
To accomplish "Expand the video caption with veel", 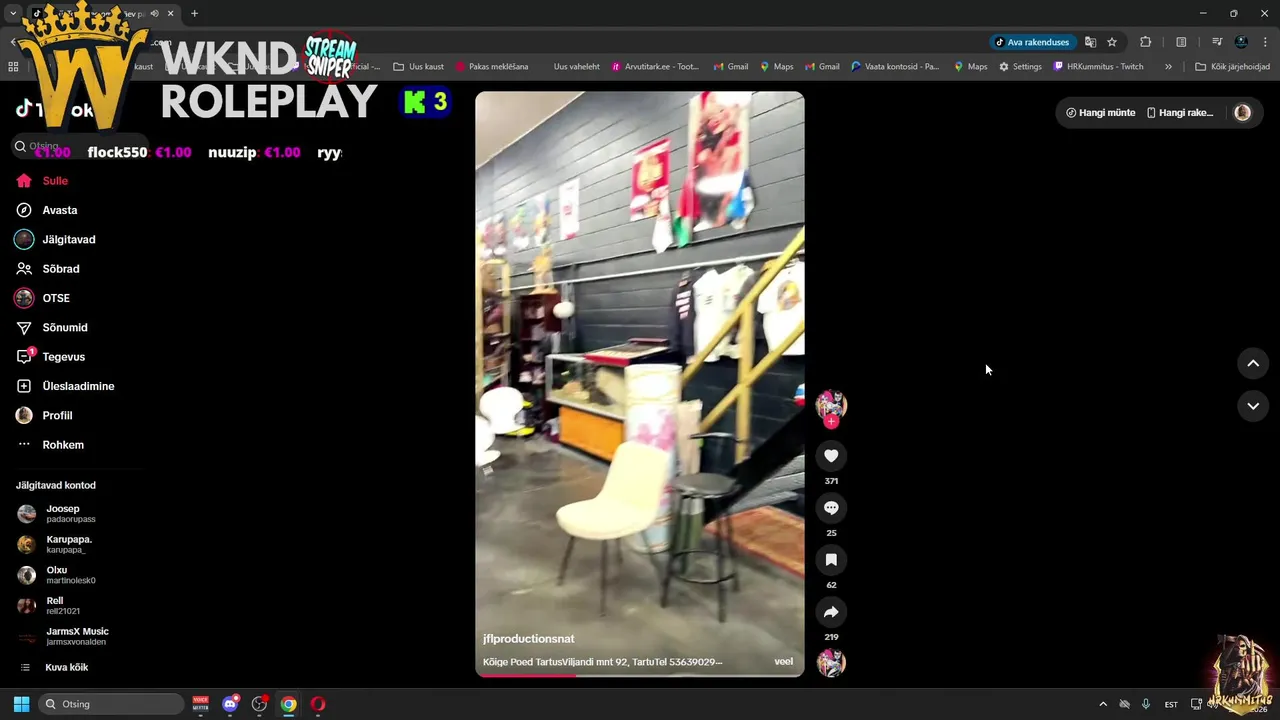I will coord(783,662).
